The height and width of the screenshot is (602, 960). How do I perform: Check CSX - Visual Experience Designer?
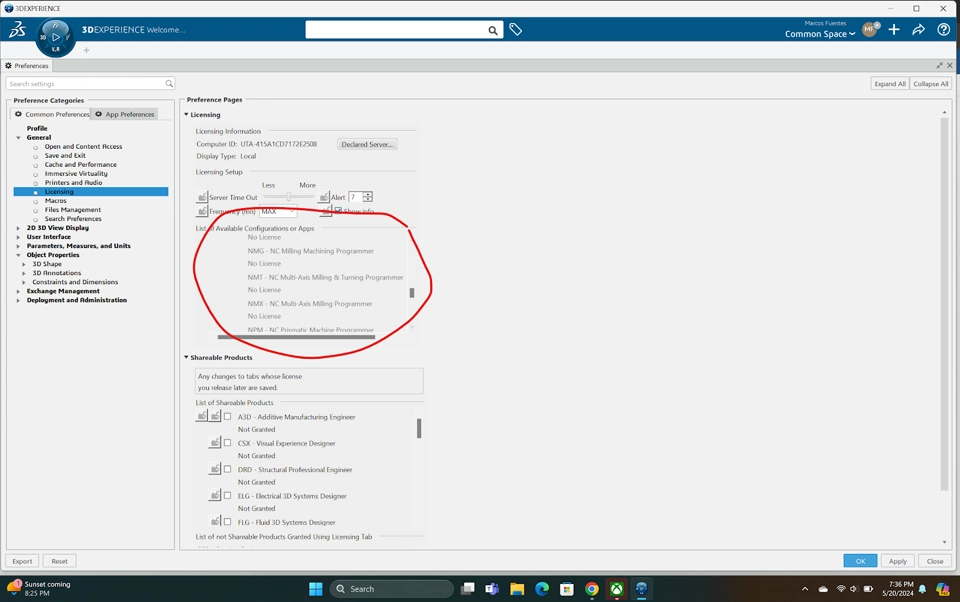[227, 443]
